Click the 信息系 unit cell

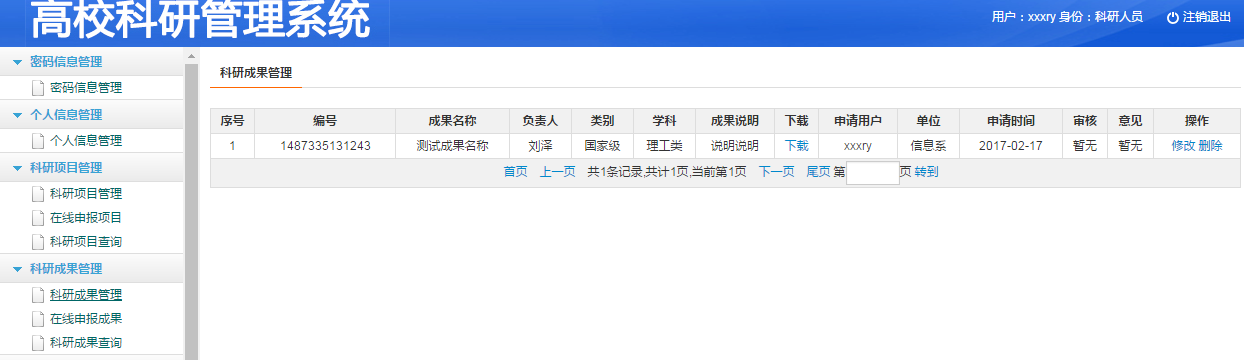tap(928, 146)
